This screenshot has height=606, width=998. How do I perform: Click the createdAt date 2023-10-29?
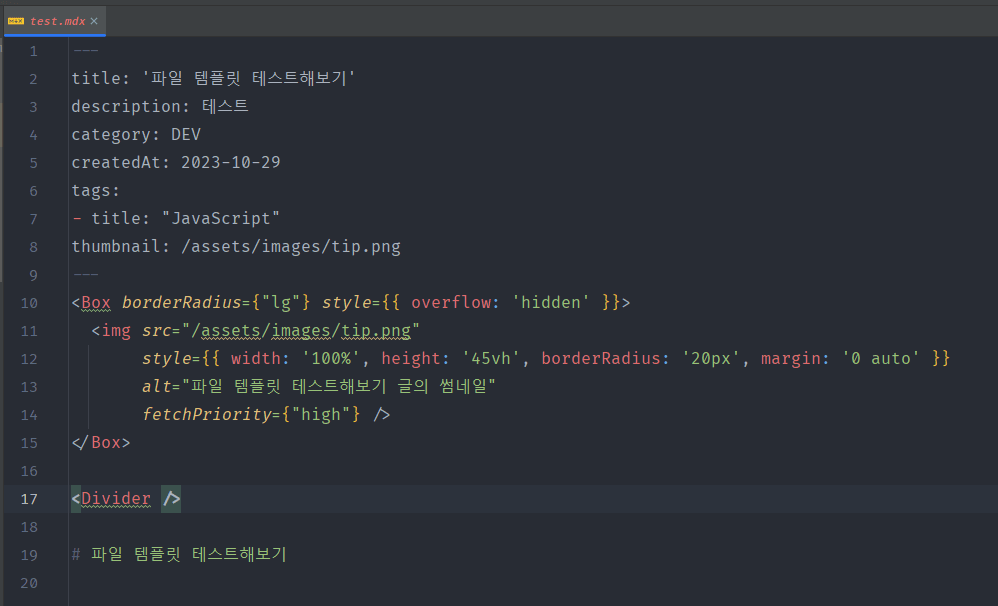(230, 162)
